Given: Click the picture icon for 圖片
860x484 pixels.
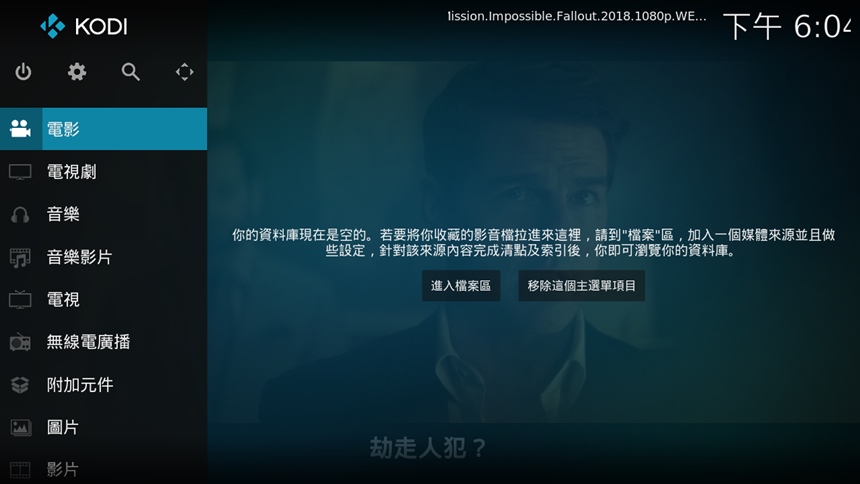Looking at the screenshot, I should point(20,427).
